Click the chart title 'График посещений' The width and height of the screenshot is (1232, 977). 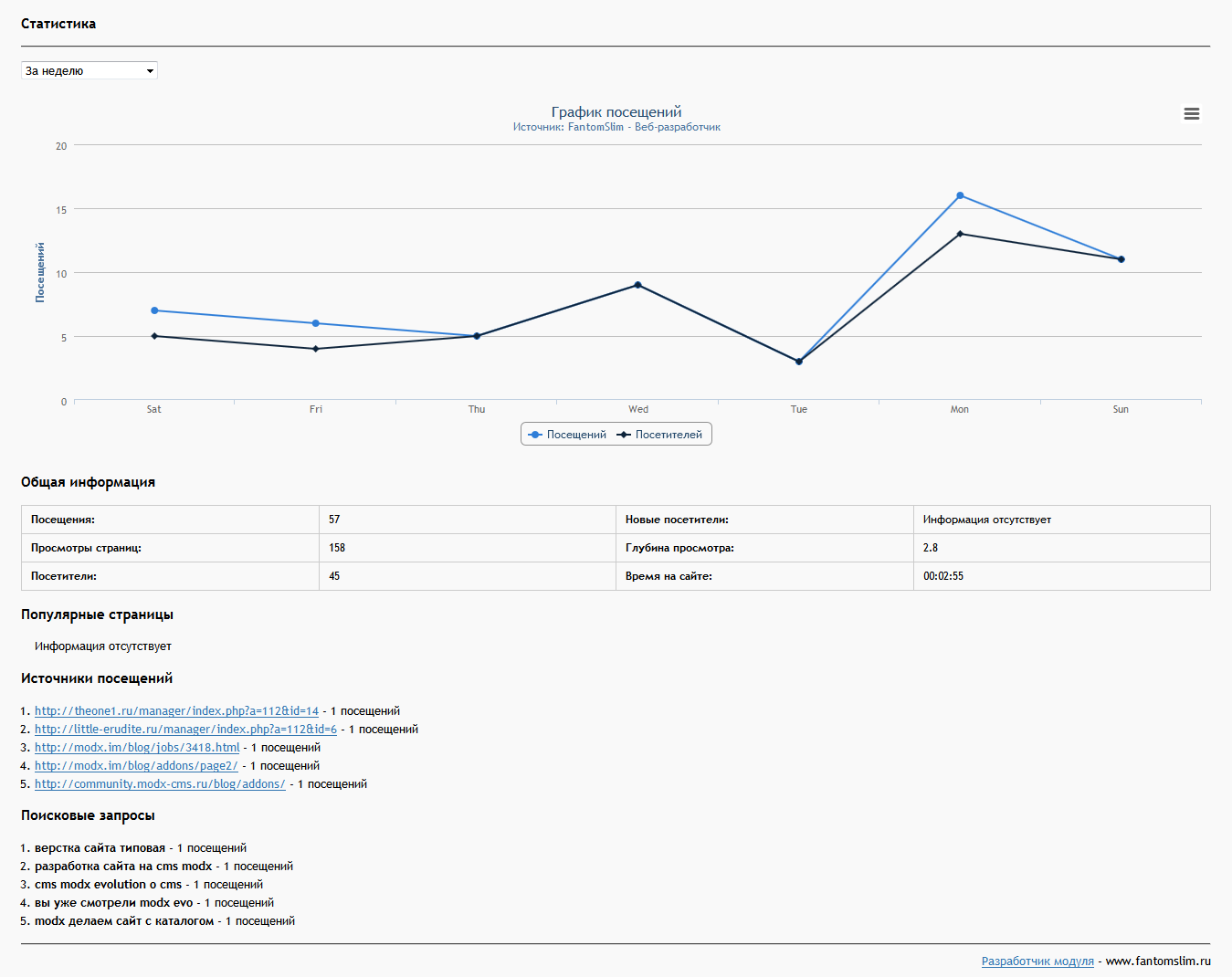616,112
